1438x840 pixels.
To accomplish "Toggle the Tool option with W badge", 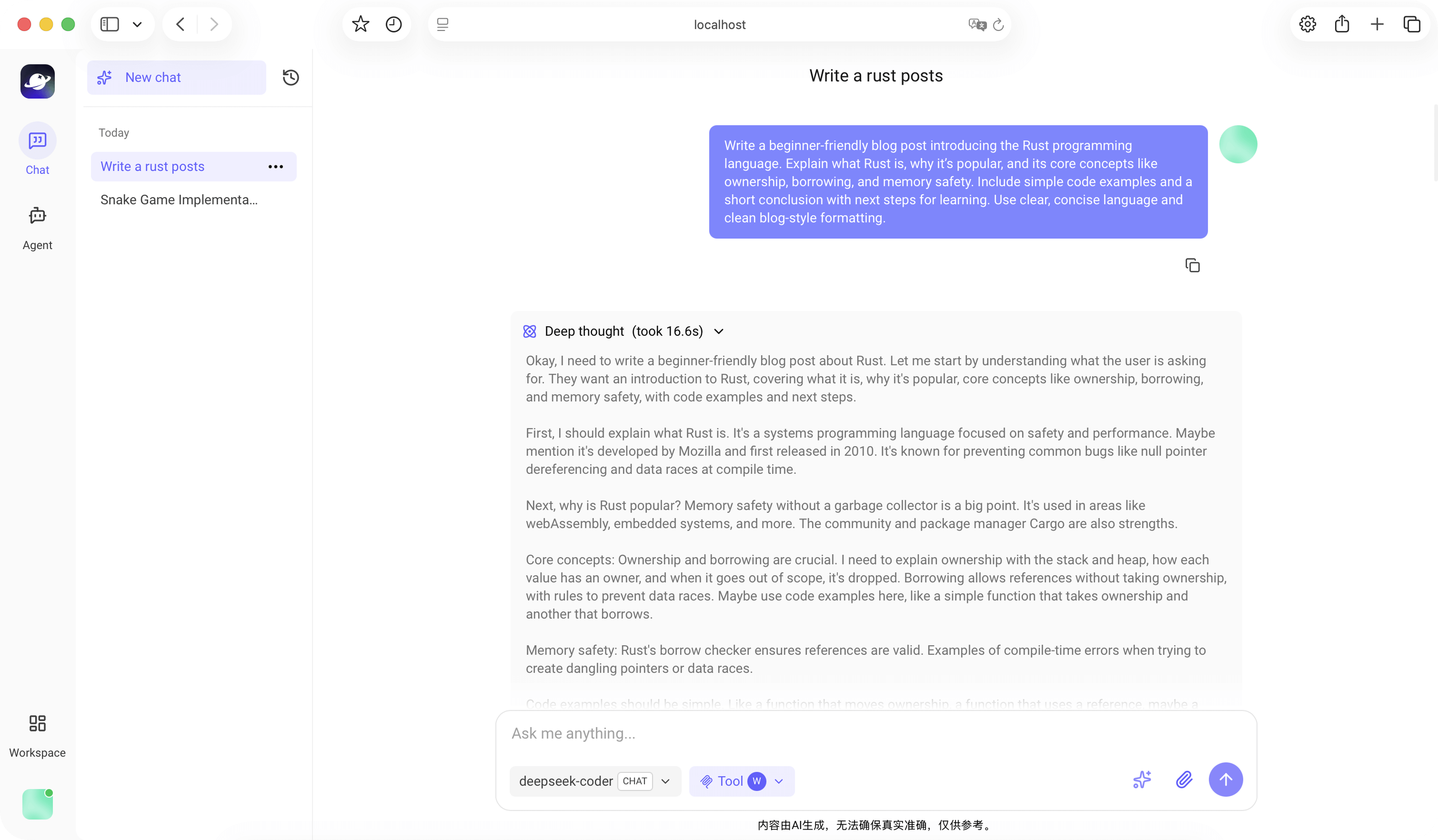I will (x=730, y=780).
